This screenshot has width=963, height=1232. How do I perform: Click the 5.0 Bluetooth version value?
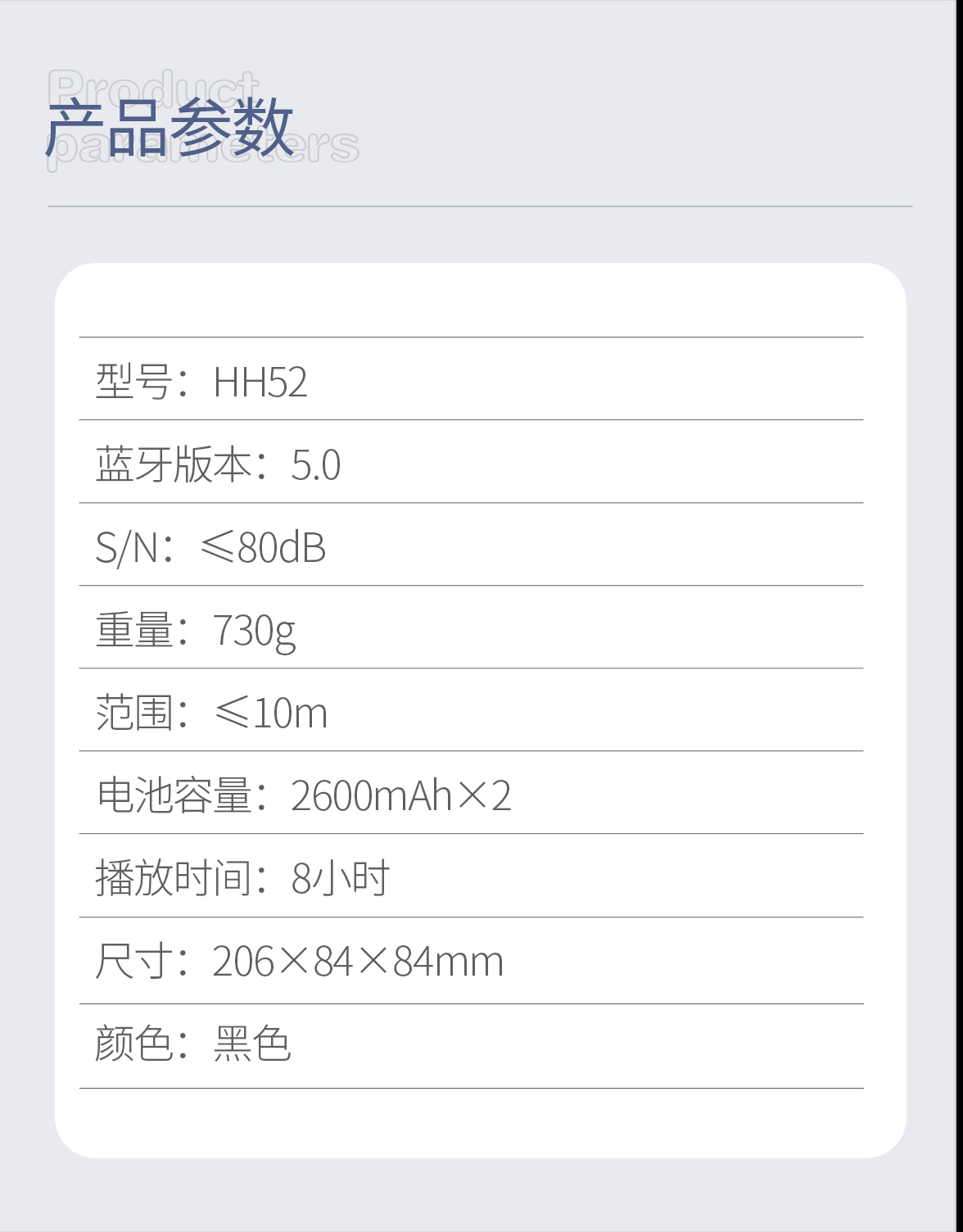click(x=316, y=465)
